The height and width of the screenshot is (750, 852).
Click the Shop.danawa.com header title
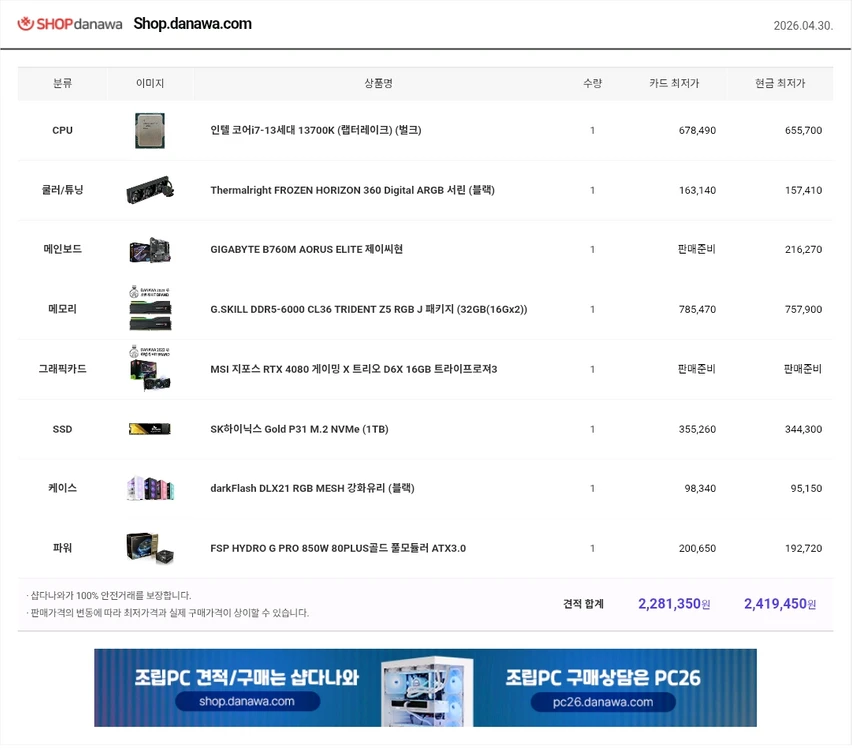click(192, 24)
